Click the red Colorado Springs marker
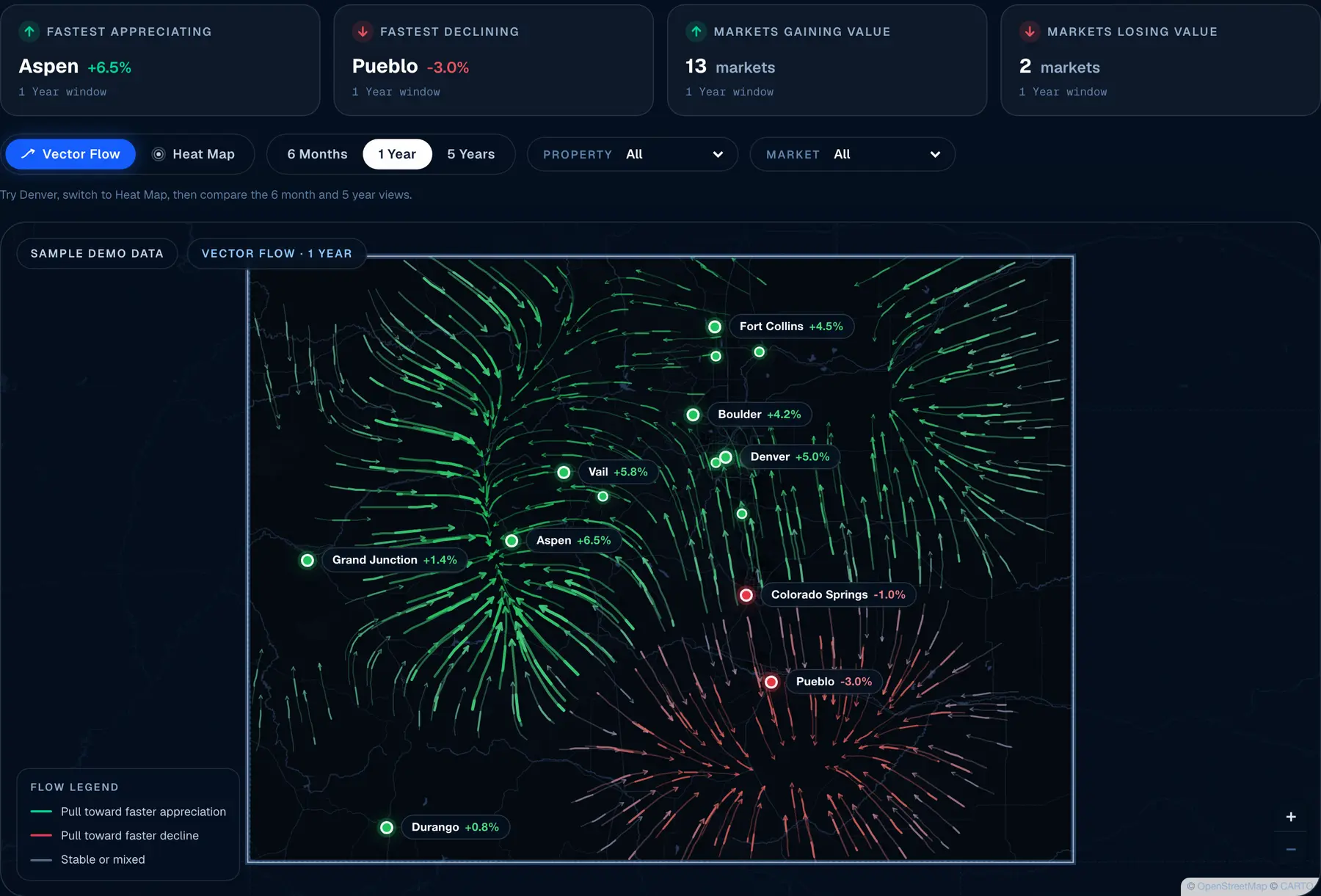1321x896 pixels. (746, 595)
